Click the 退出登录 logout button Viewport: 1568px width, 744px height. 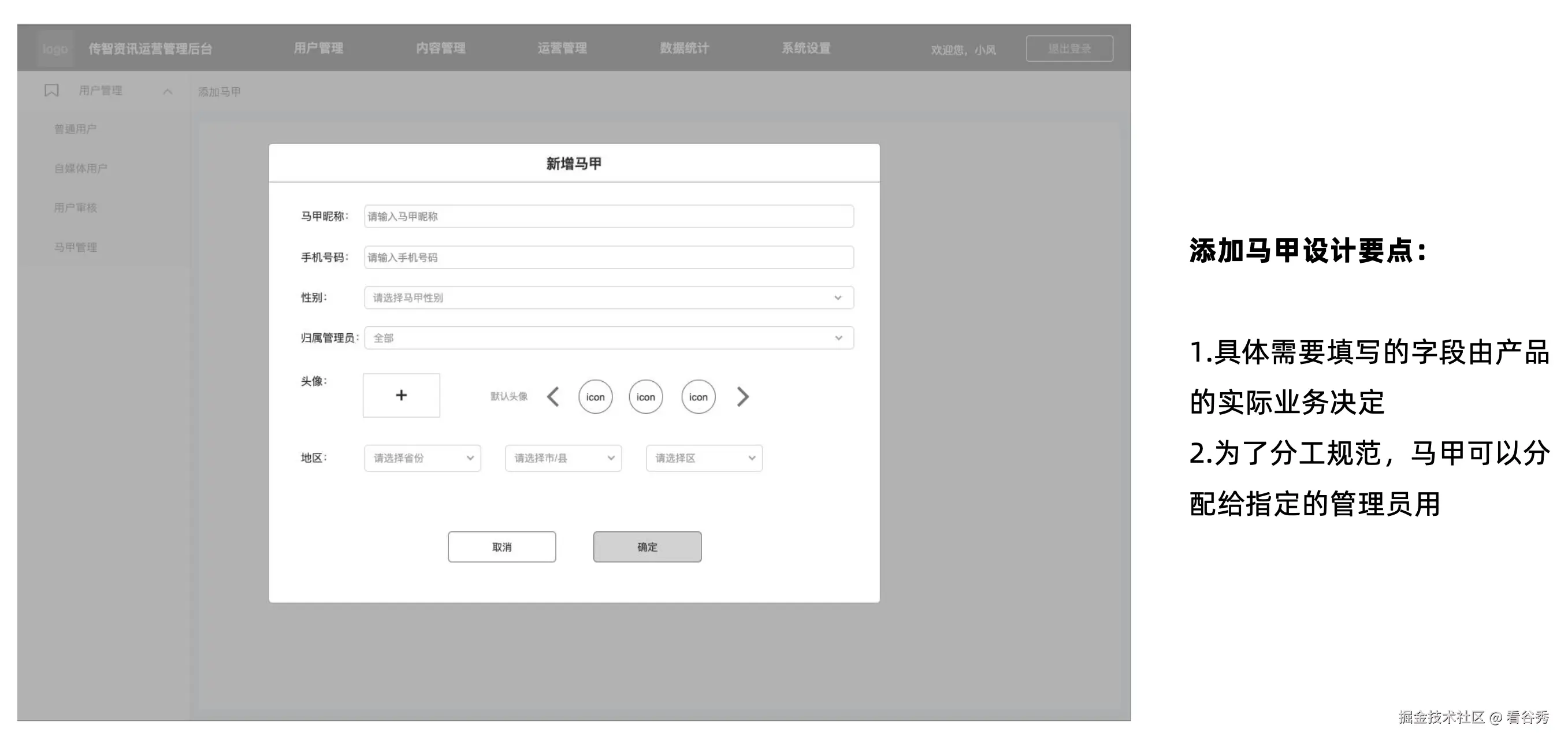click(x=1069, y=48)
